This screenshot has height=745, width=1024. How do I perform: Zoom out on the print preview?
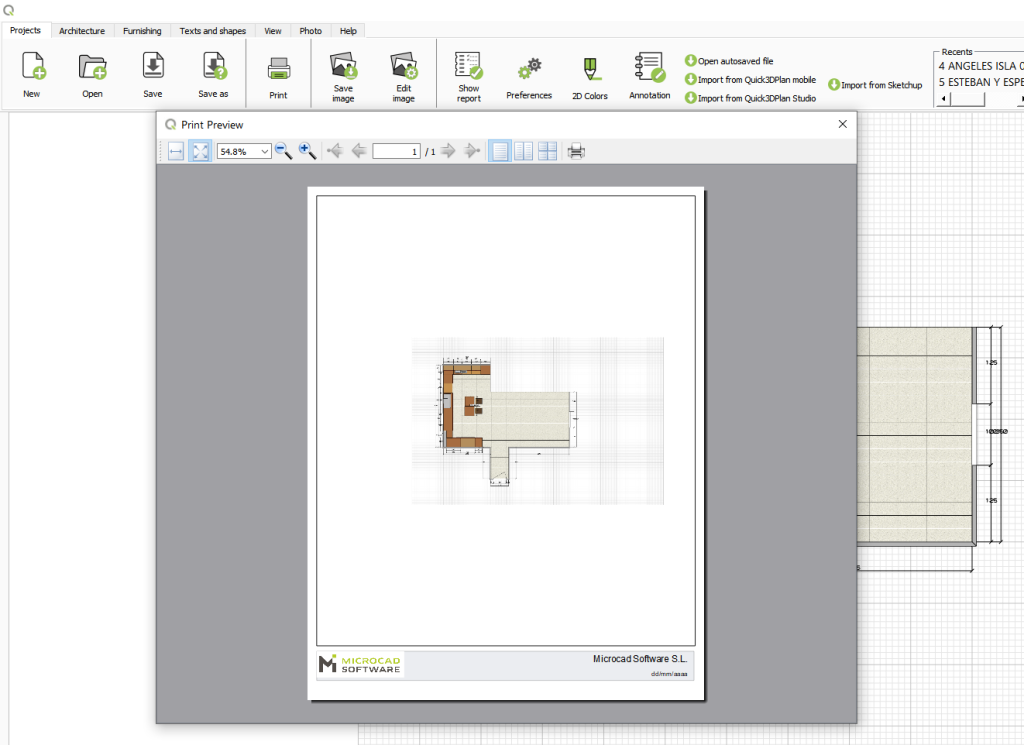click(x=284, y=151)
